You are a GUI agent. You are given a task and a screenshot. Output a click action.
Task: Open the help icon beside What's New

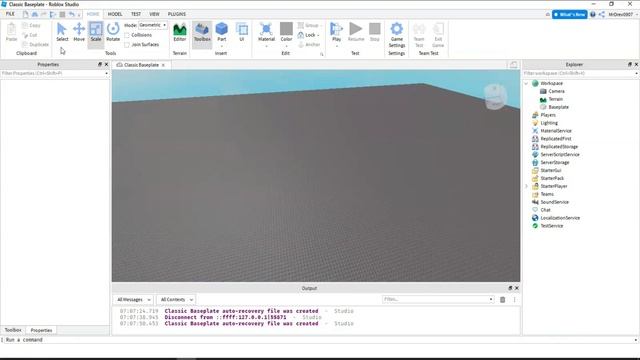(x=593, y=14)
